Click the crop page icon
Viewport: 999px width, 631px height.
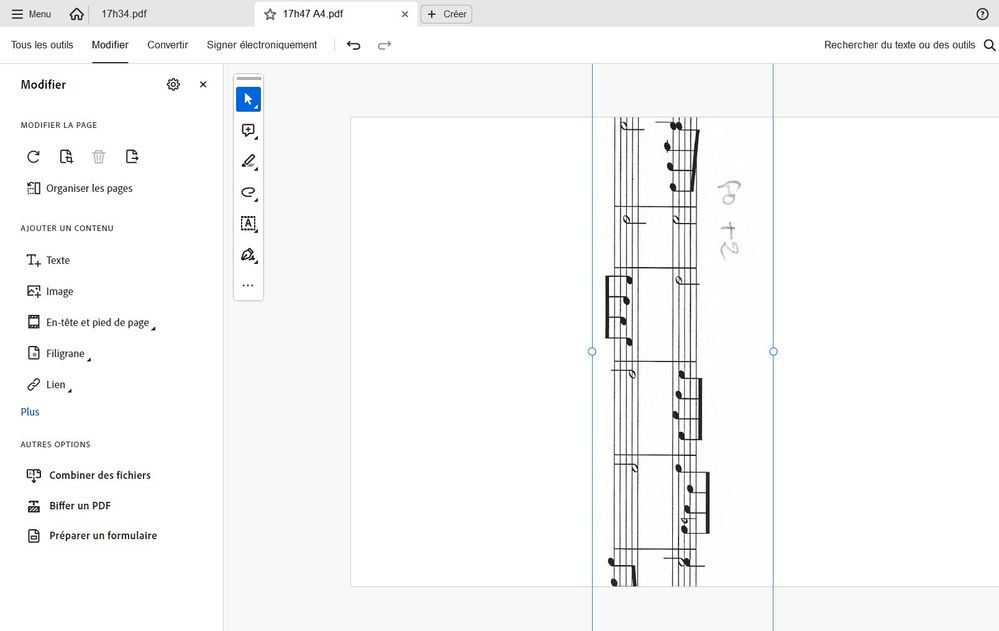(66, 157)
